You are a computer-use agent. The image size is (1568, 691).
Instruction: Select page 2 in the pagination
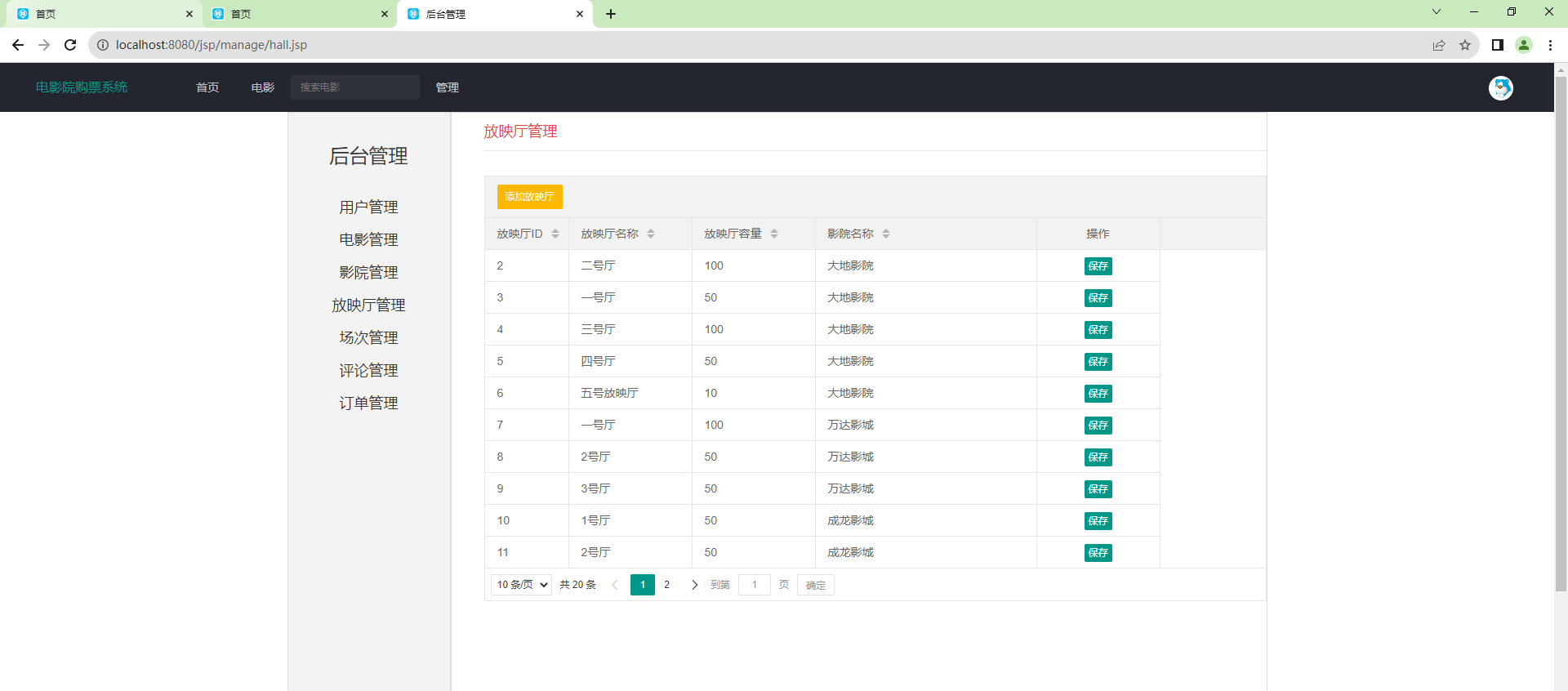click(x=667, y=585)
